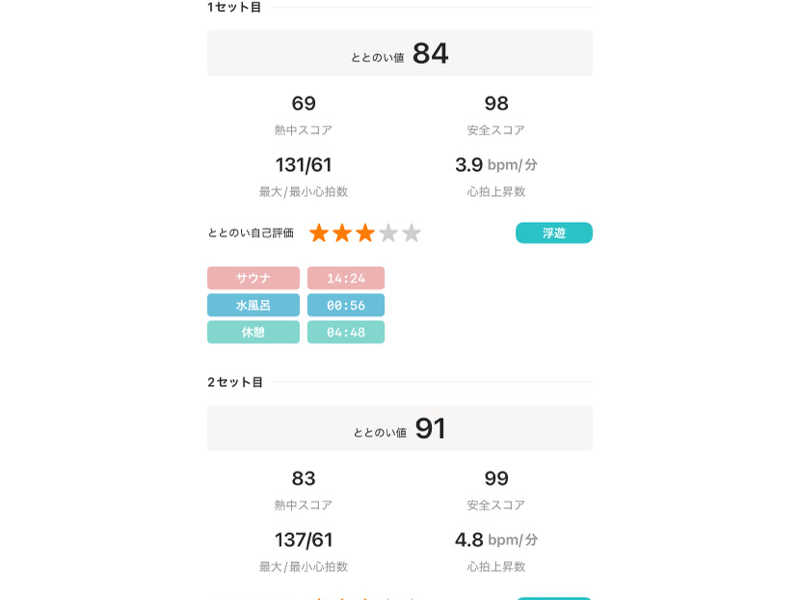This screenshot has width=800, height=600.
Task: Select the 2セット目 section header
Action: [x=235, y=382]
